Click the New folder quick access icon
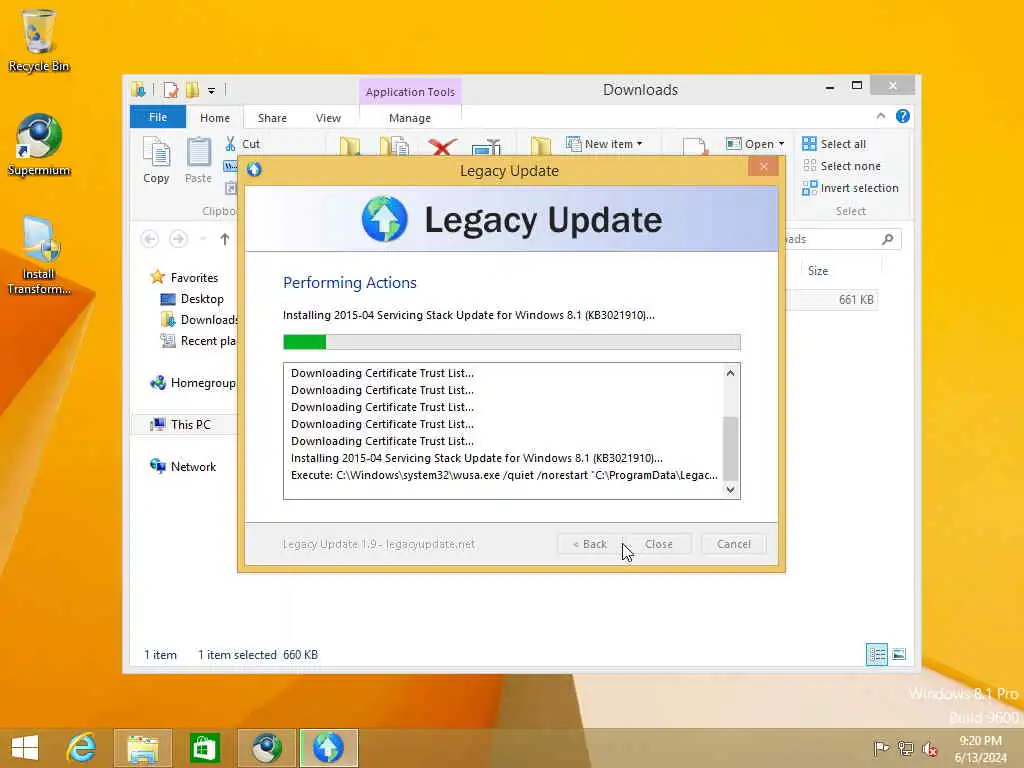1024x768 pixels. [192, 89]
